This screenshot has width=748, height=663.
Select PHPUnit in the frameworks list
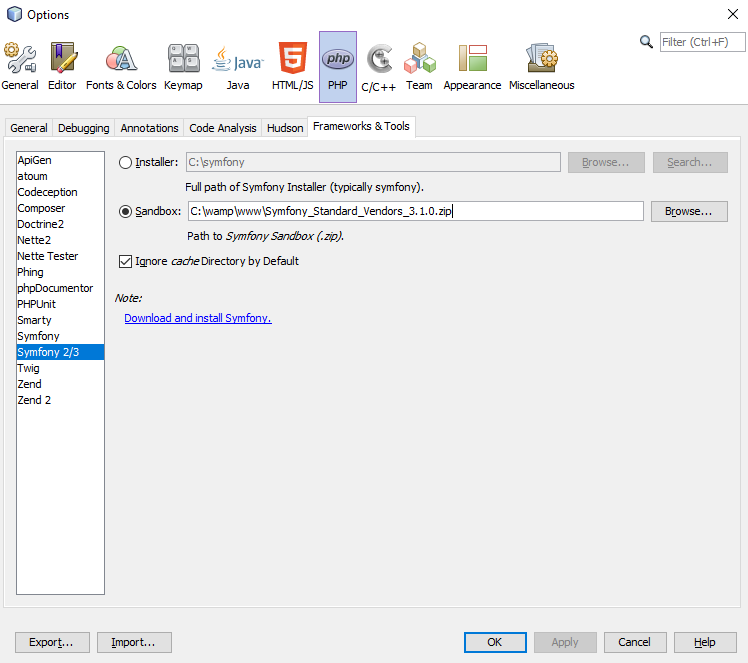pos(60,304)
